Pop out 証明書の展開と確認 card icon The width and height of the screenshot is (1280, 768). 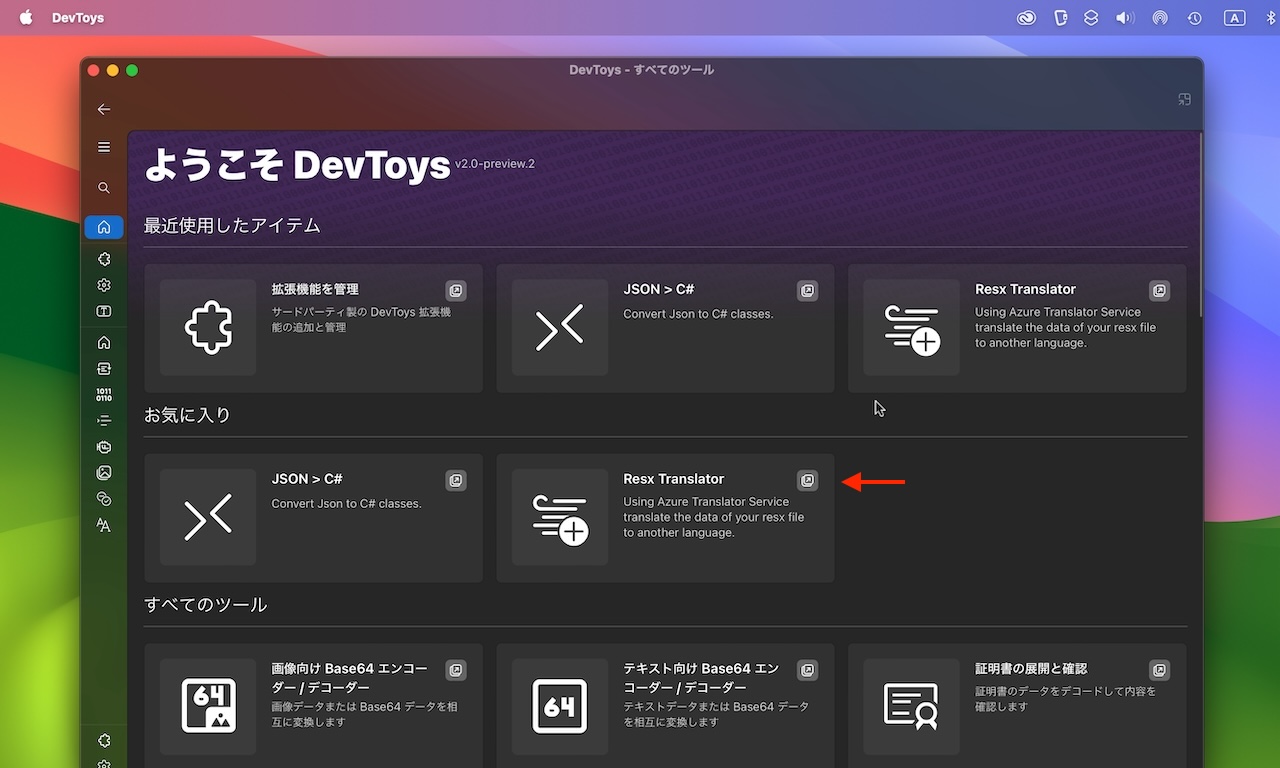pyautogui.click(x=1159, y=670)
